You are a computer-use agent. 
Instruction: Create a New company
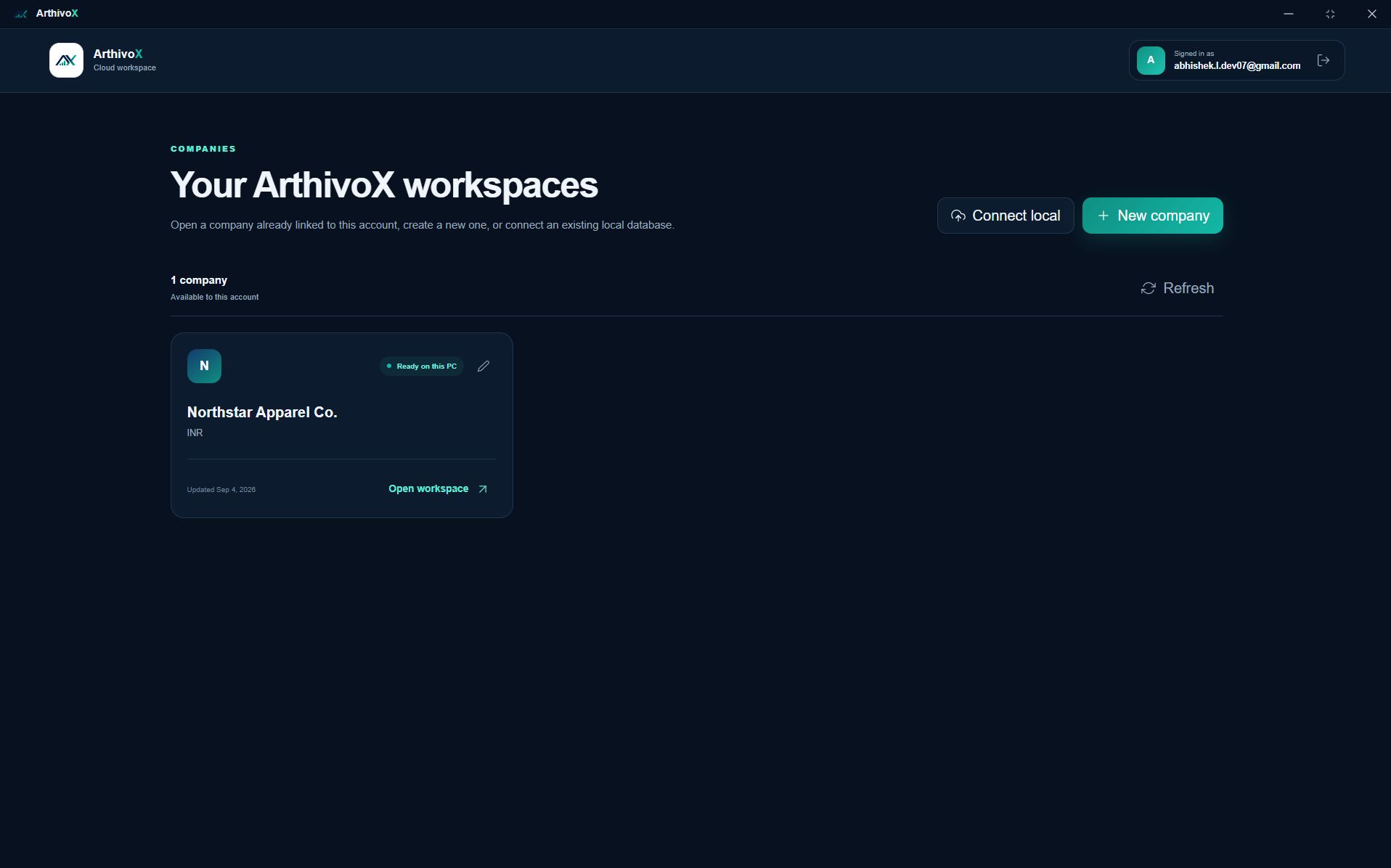[1152, 216]
